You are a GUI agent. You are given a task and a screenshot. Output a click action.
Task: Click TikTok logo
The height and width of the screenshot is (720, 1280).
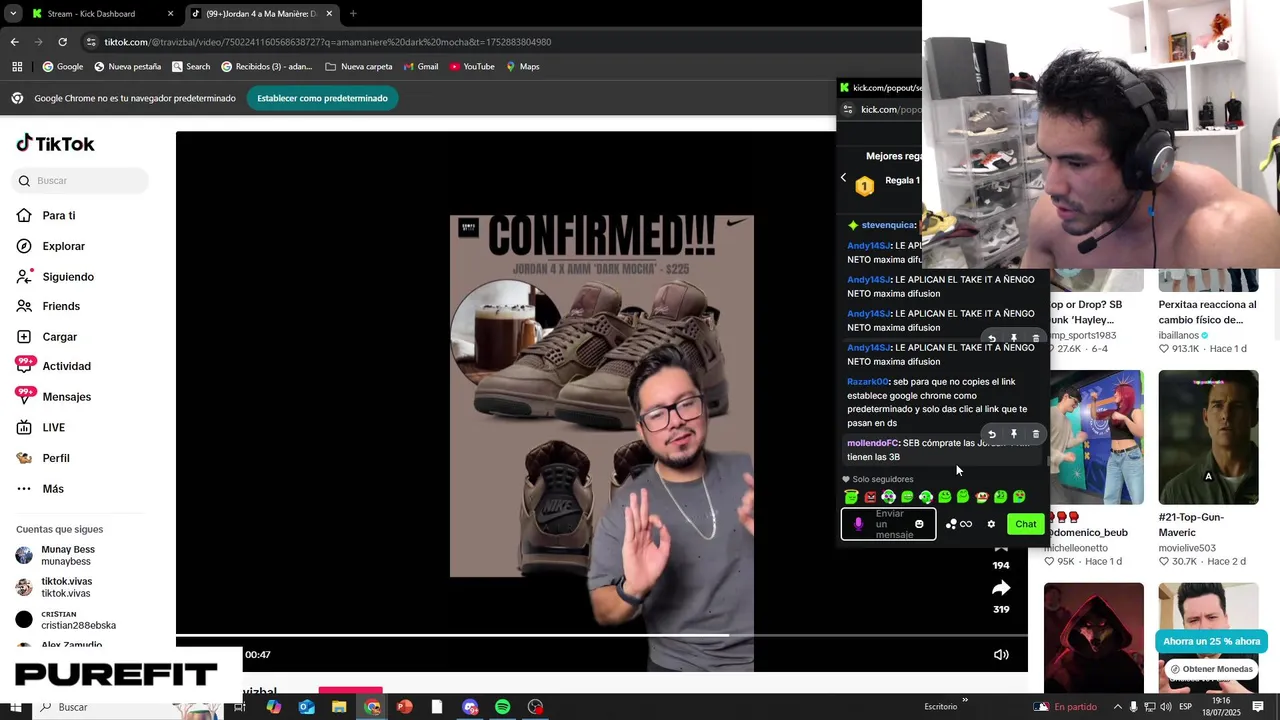pos(55,144)
